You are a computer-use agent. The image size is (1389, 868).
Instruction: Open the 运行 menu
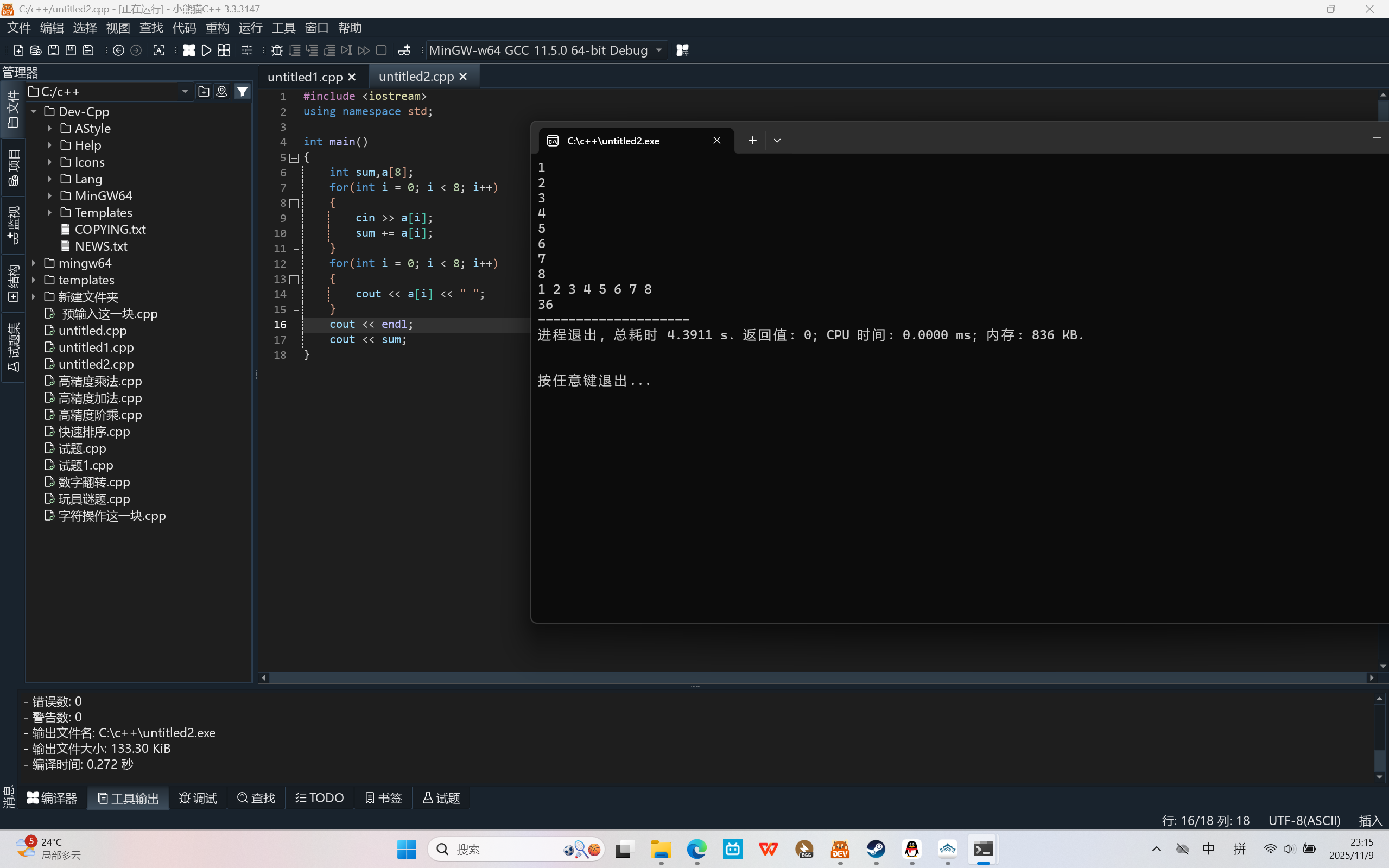(250, 28)
